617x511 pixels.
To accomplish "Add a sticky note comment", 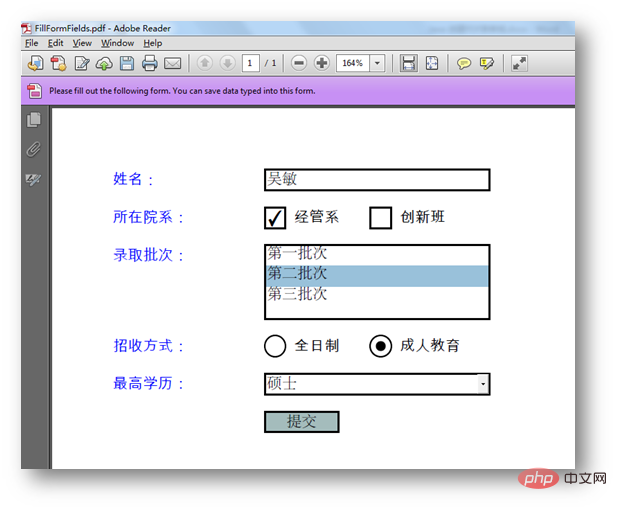I will pos(464,63).
